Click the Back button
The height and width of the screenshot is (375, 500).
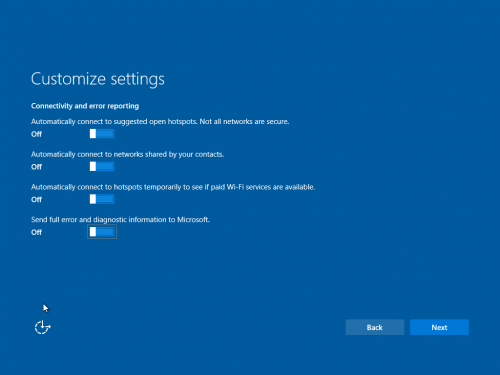[375, 327]
